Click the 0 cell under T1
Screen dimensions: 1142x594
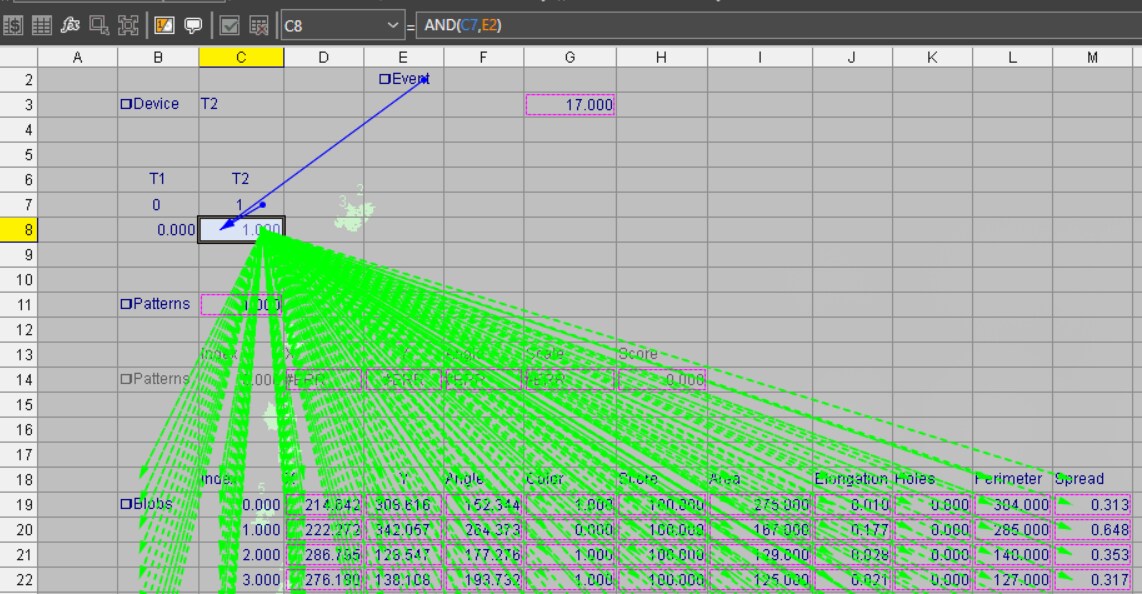coord(158,205)
